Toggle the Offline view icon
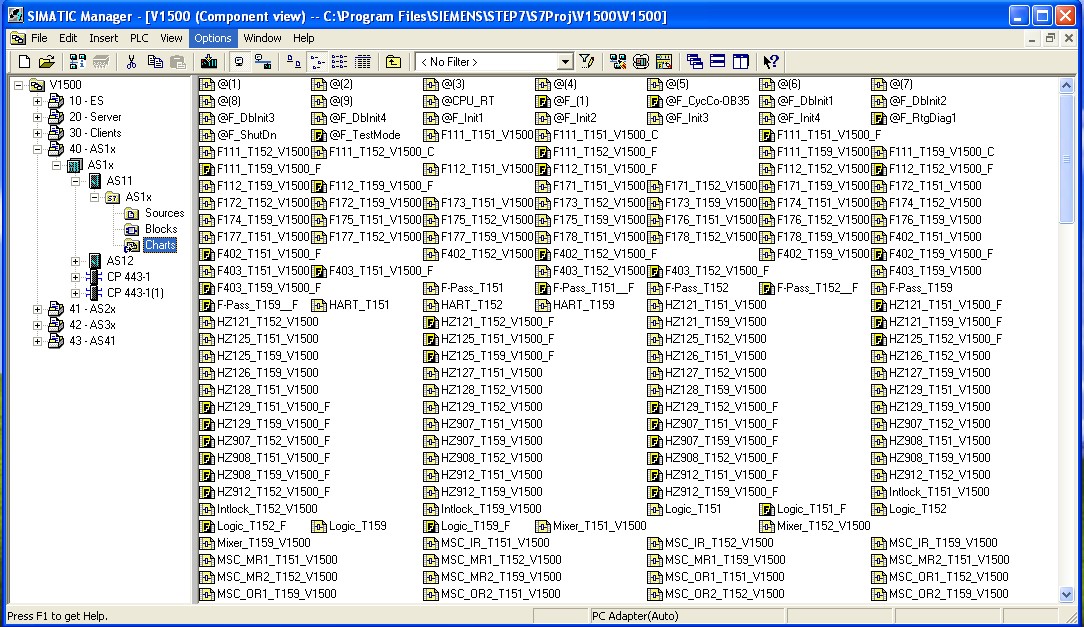The height and width of the screenshot is (627, 1084). point(262,62)
